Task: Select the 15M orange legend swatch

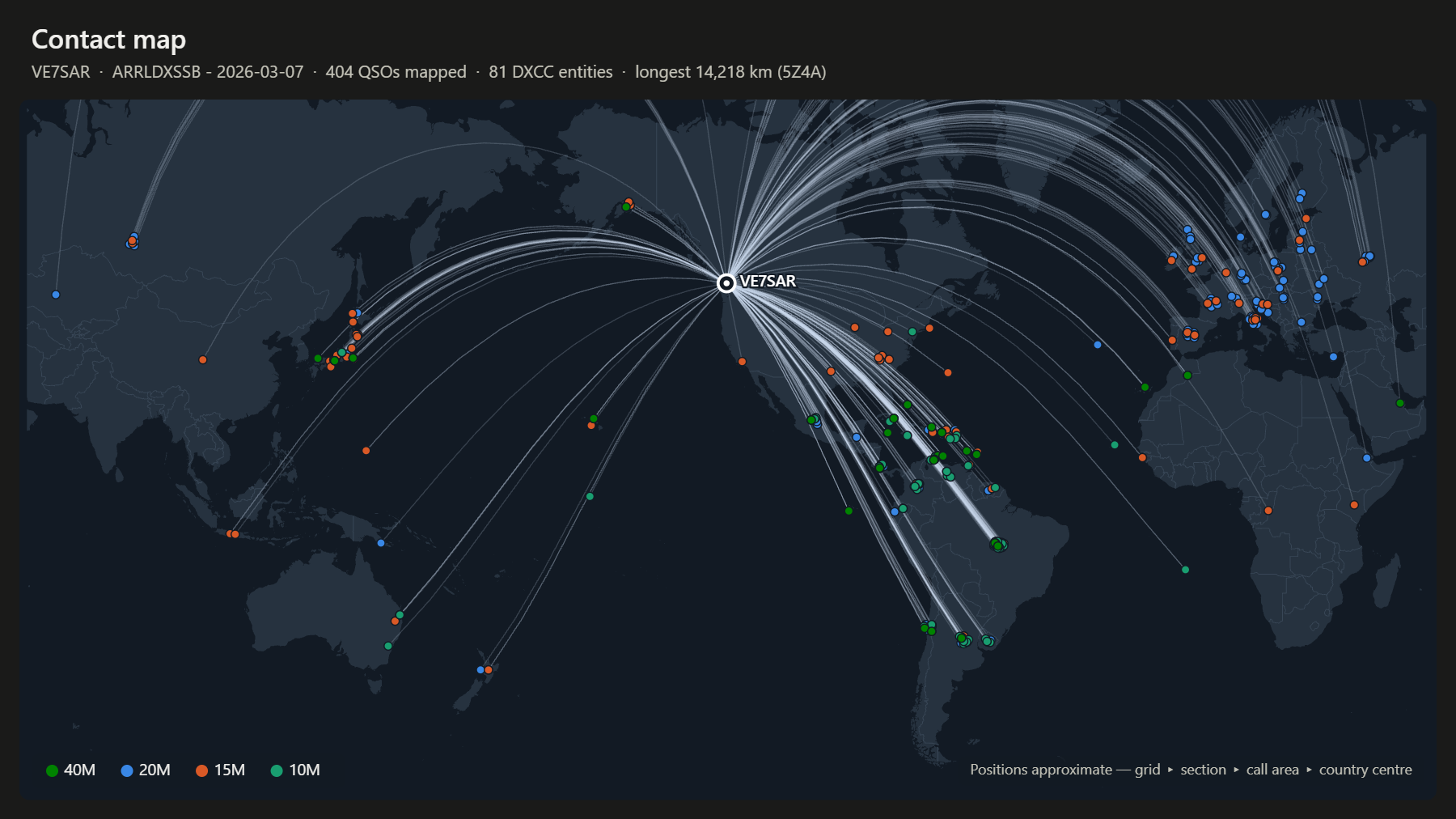Action: [x=201, y=770]
